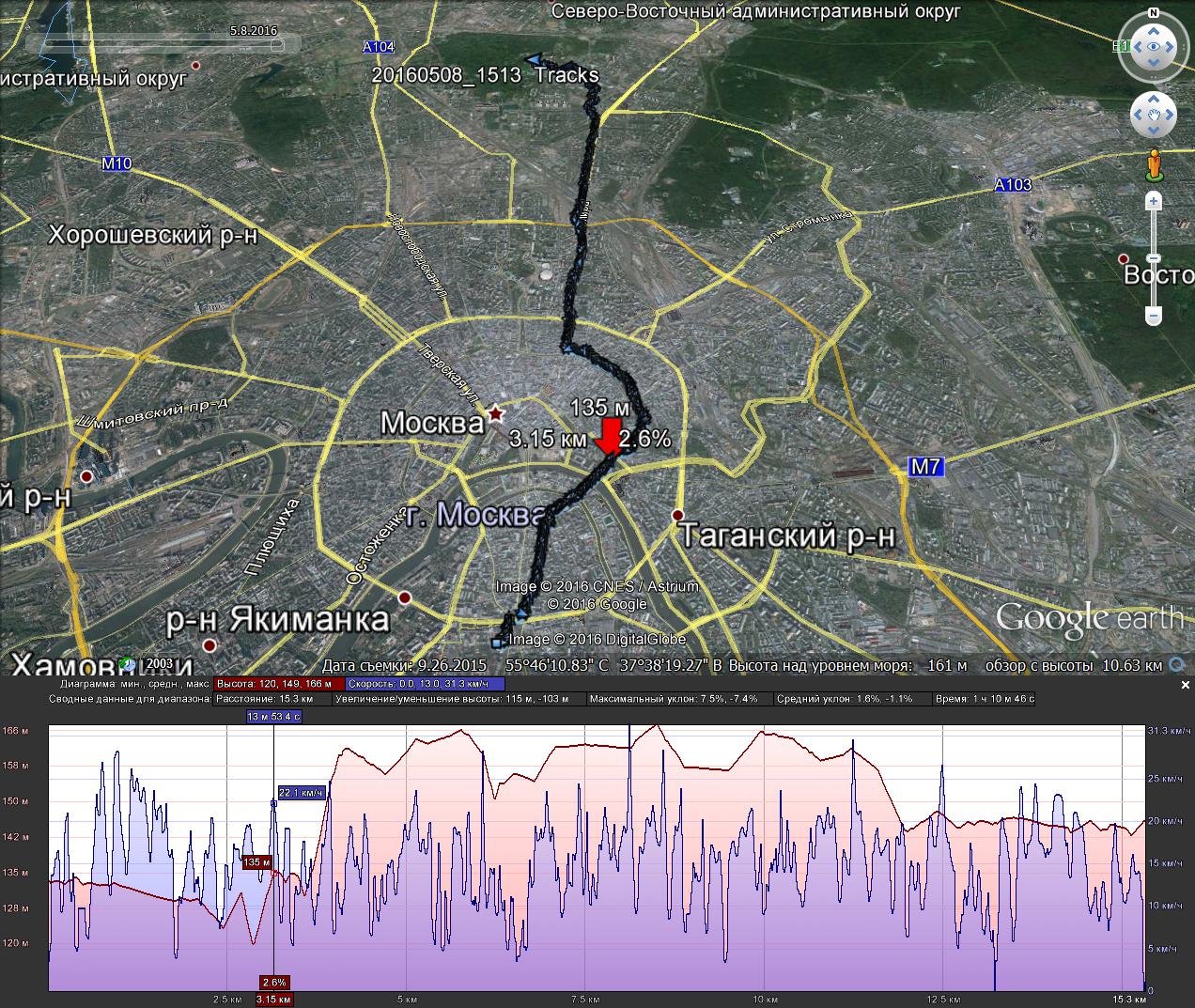Click the 20160508_1513 Tracks label
The height and width of the screenshot is (1008, 1195).
(x=485, y=76)
